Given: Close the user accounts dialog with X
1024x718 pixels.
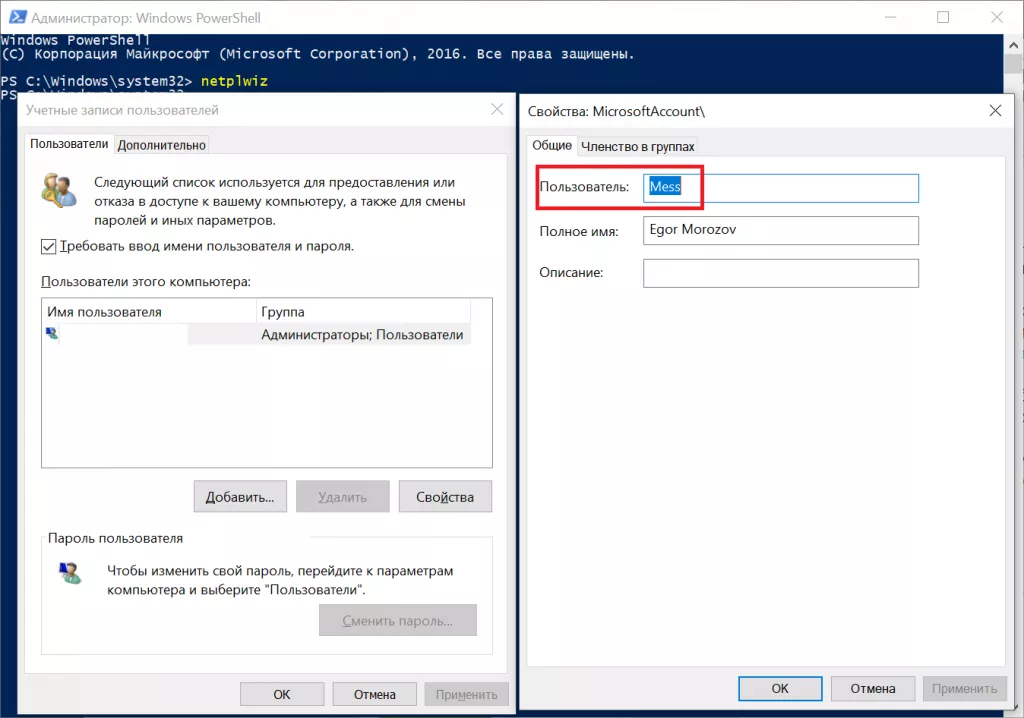Looking at the screenshot, I should [497, 110].
